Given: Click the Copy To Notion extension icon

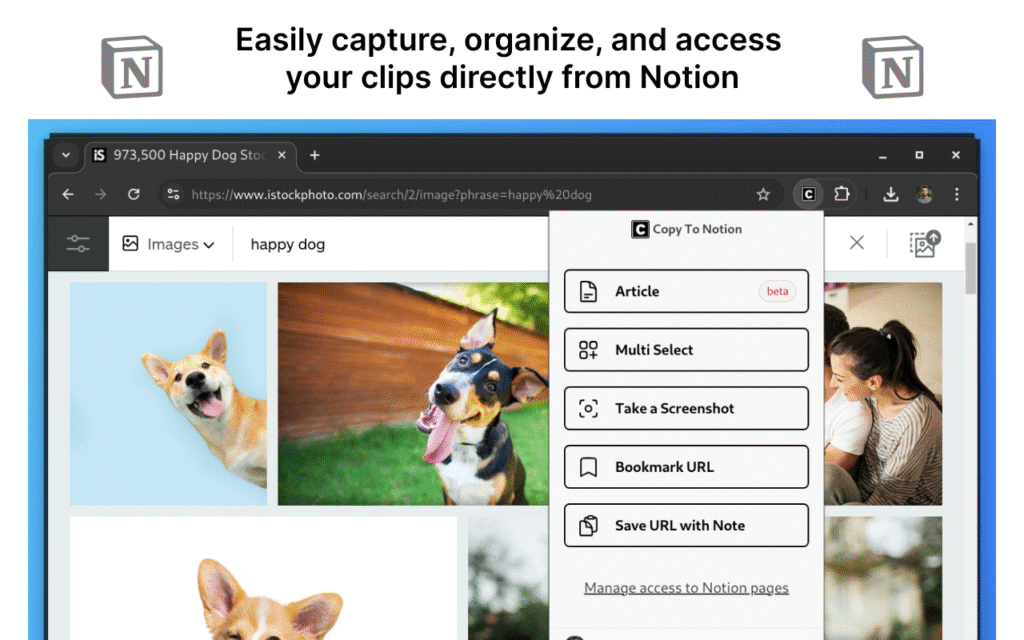Looking at the screenshot, I should point(809,195).
